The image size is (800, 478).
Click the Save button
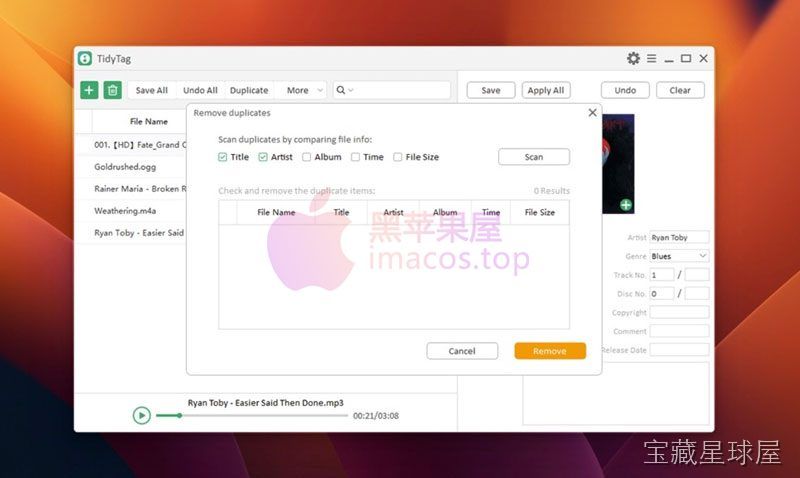tap(491, 90)
